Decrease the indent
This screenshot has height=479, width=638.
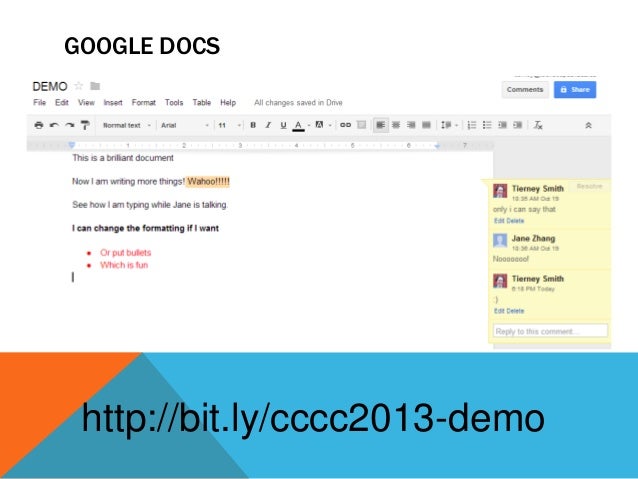(503, 125)
